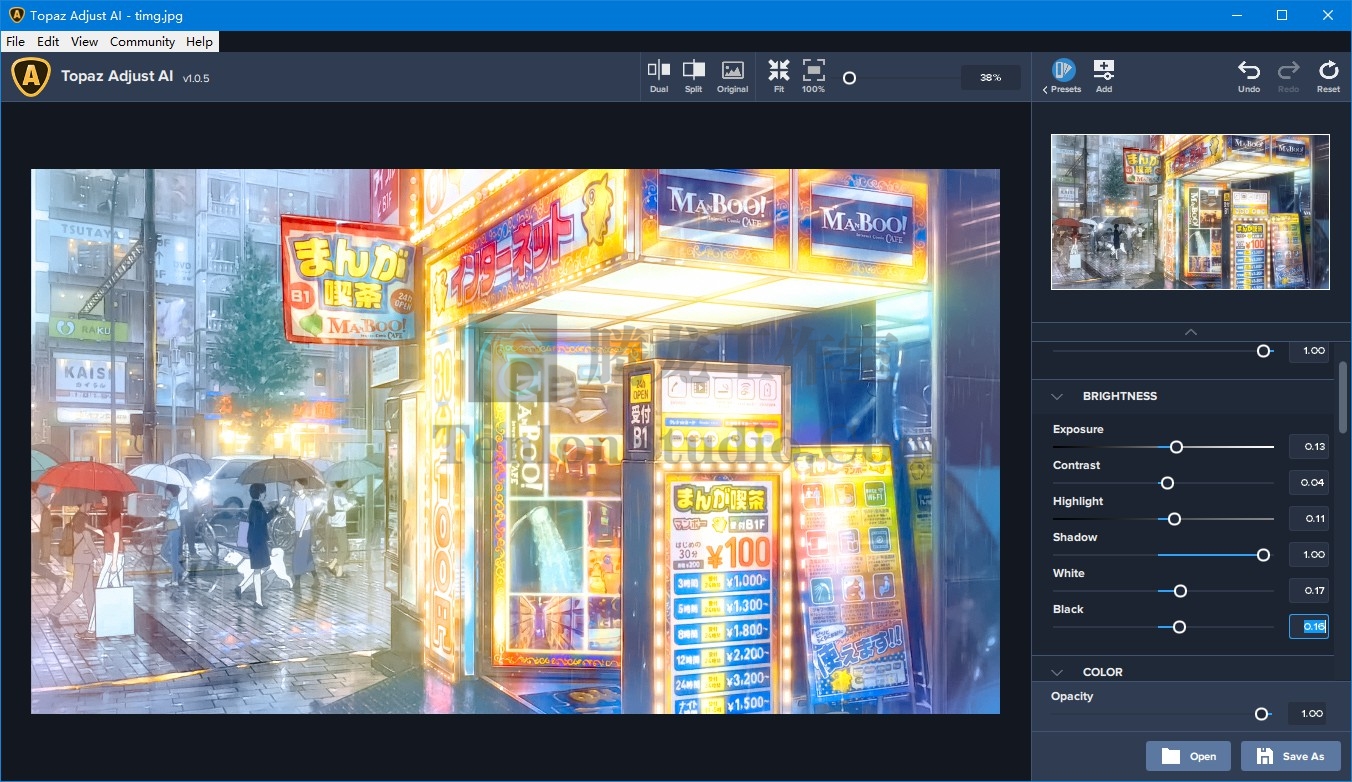The width and height of the screenshot is (1352, 782).
Task: Click the navigator thumbnail preview
Action: click(x=1190, y=212)
